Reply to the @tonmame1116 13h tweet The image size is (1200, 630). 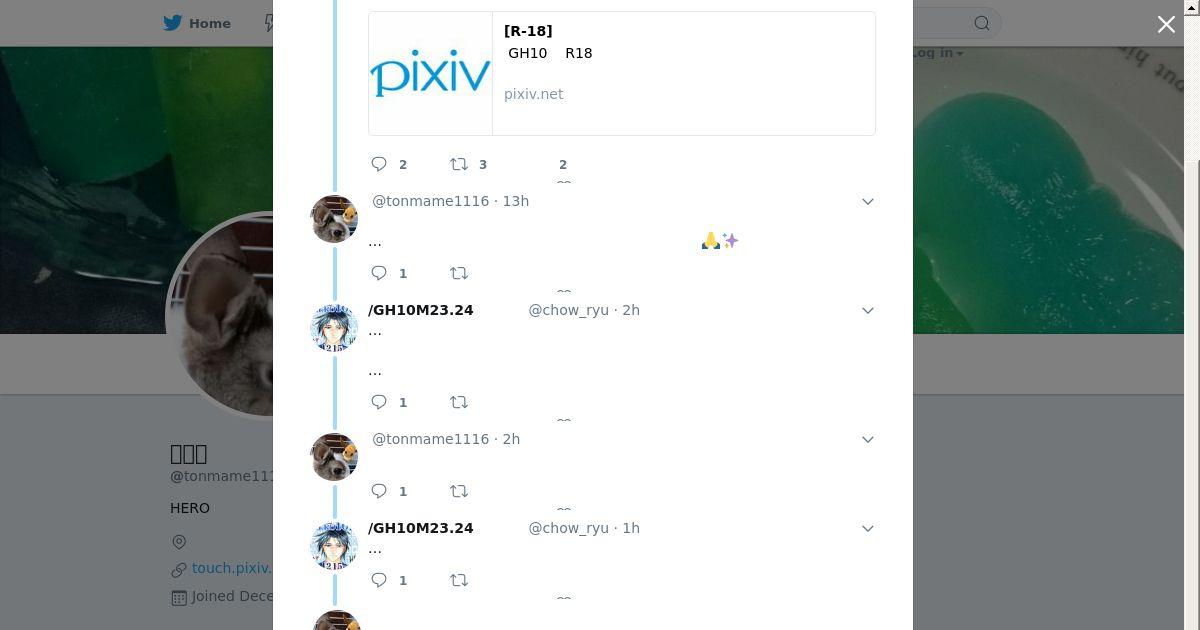(x=379, y=273)
